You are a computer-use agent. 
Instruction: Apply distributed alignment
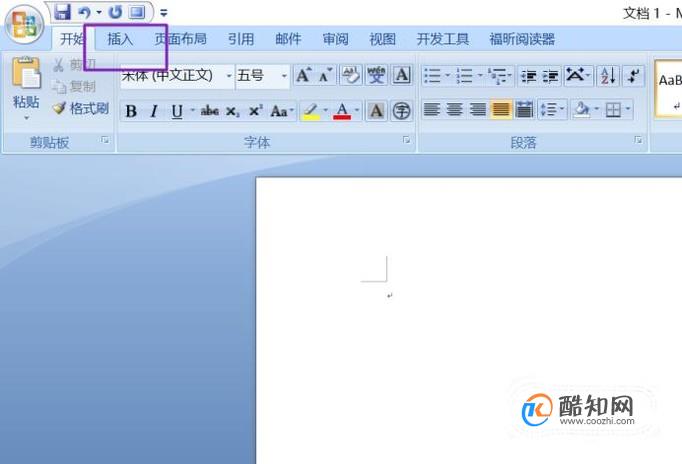[524, 110]
